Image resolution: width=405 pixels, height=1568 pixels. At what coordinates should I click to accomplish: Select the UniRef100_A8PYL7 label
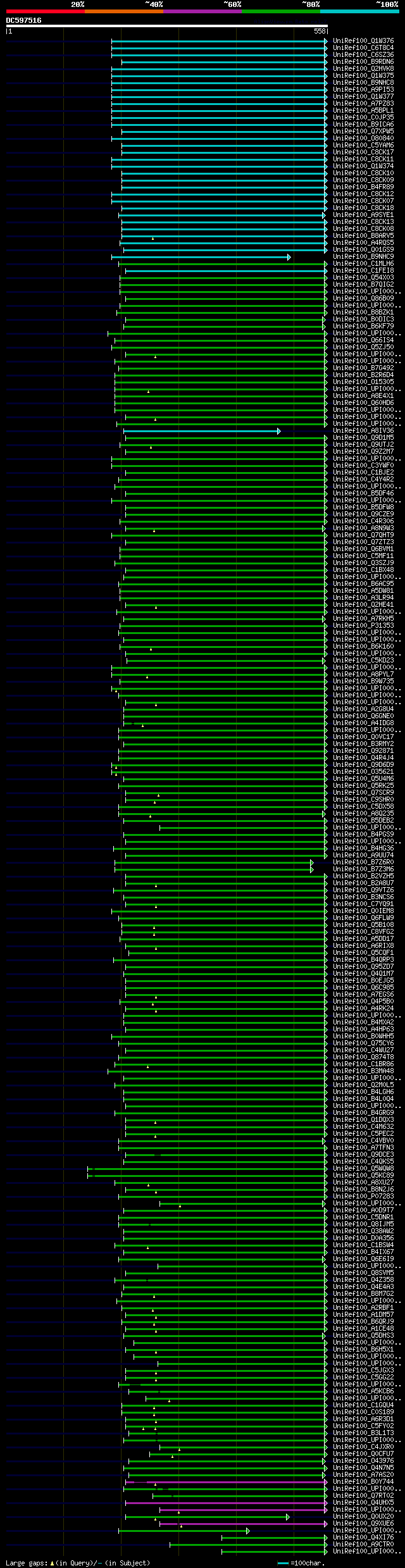pyautogui.click(x=363, y=674)
